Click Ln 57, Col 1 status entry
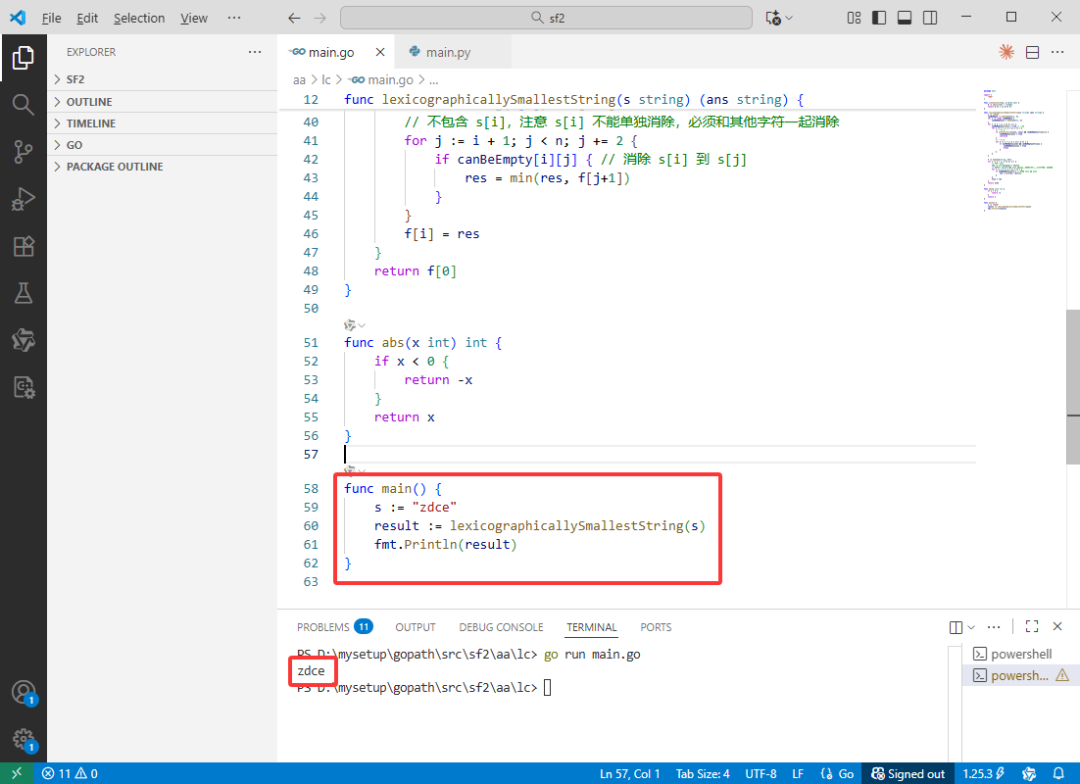This screenshot has width=1080, height=784. click(x=630, y=774)
